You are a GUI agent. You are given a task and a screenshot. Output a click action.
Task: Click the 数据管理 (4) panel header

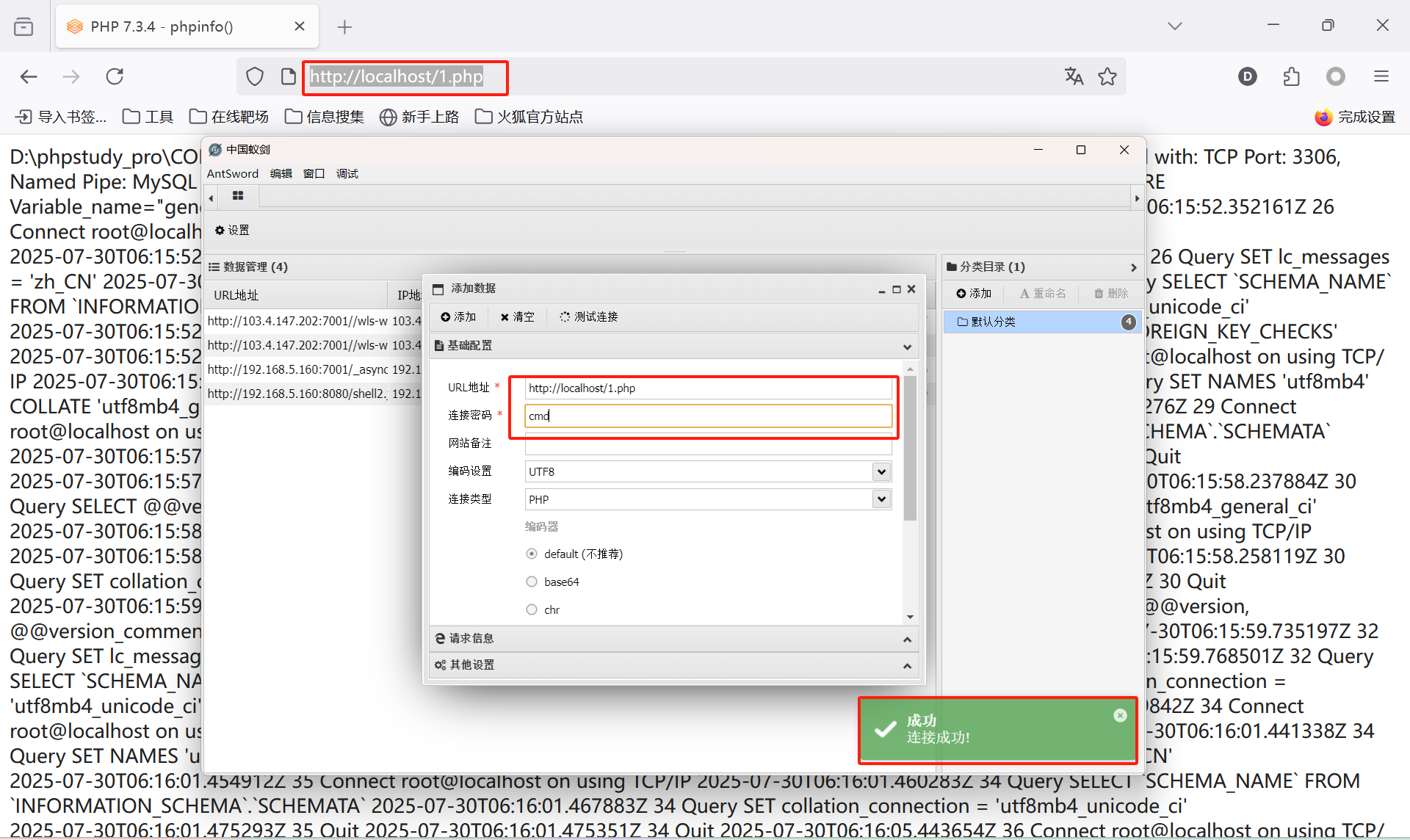pyautogui.click(x=569, y=267)
